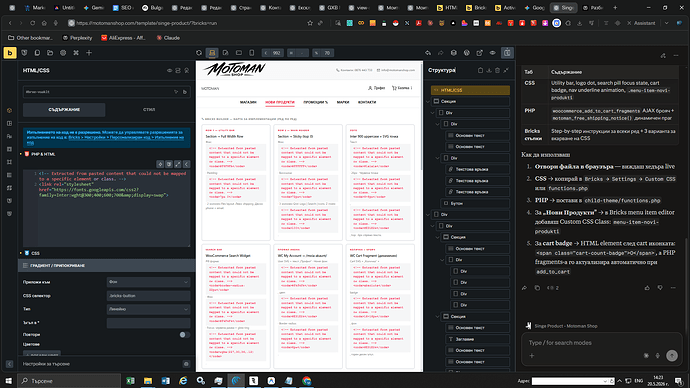Open Chrome from the taskbar
Image resolution: width=690 pixels, height=388 pixels.
click(x=307, y=381)
